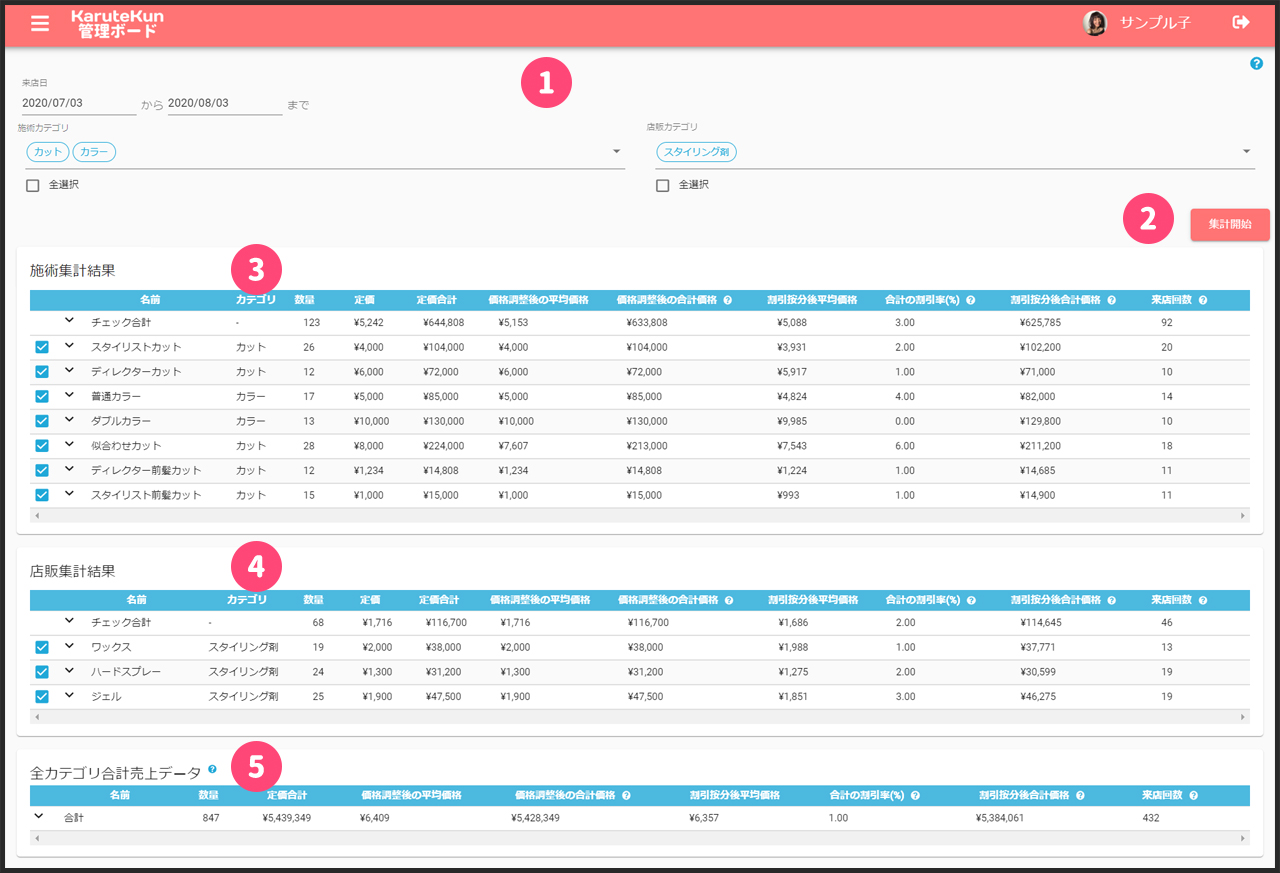Open the hamburger navigation menu
Viewport: 1280px width, 873px height.
click(40, 23)
